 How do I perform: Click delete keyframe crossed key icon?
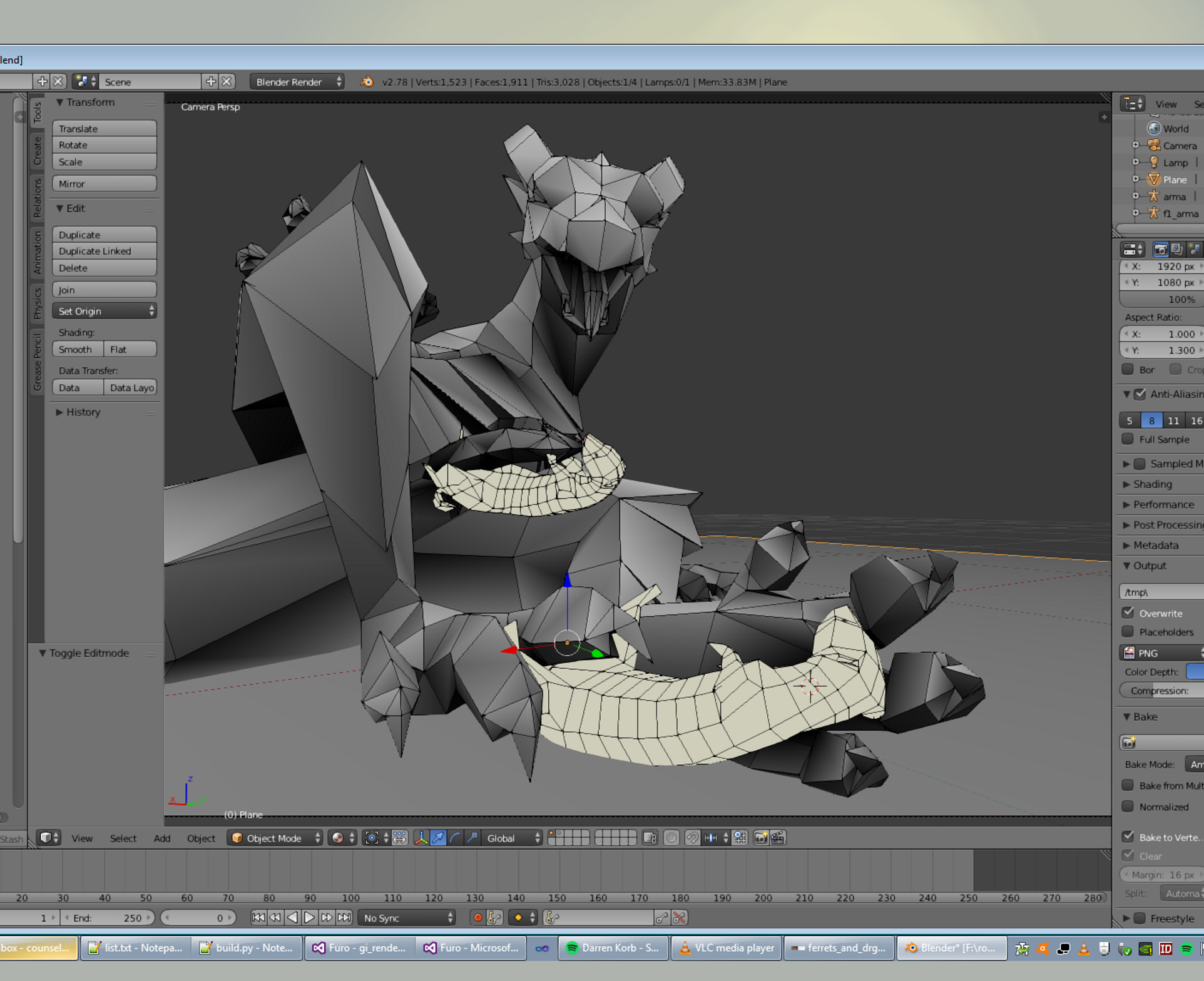point(680,918)
